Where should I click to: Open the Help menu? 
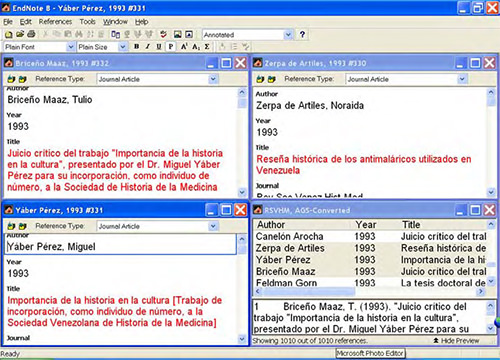142,22
